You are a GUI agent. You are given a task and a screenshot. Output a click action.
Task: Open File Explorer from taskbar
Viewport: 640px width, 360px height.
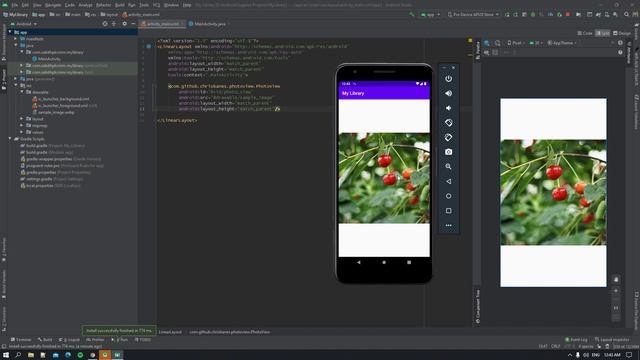pos(31,355)
